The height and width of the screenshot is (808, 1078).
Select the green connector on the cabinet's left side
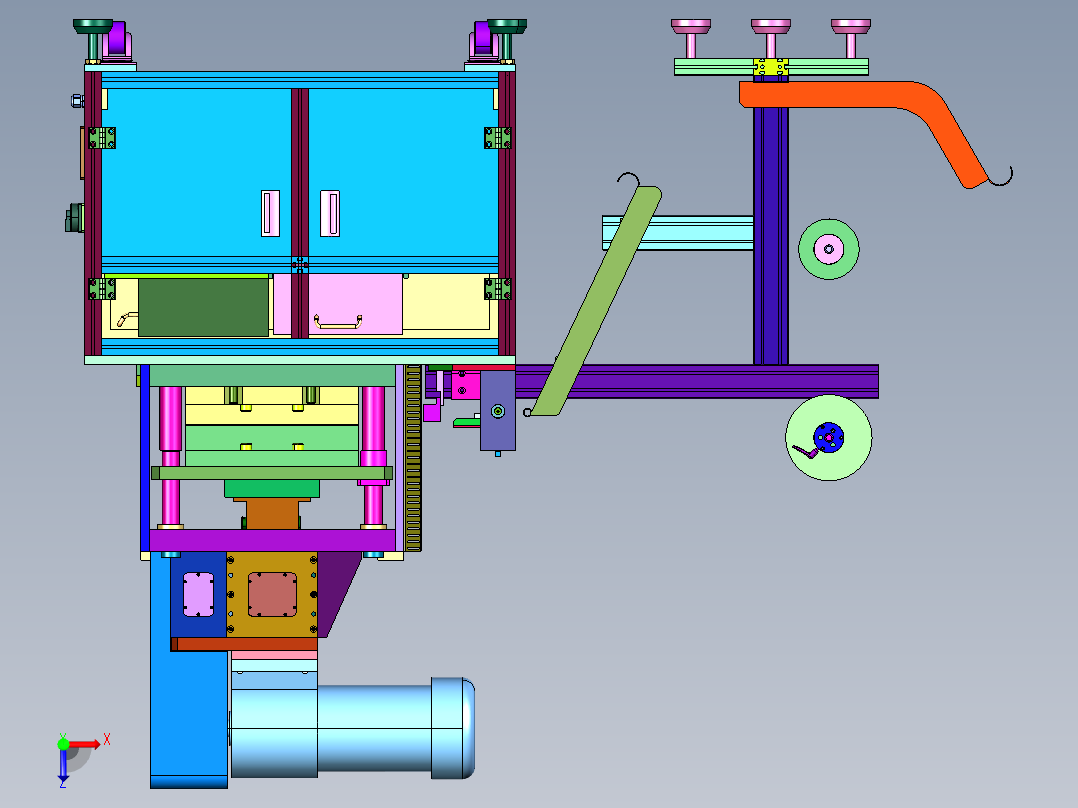click(x=75, y=217)
